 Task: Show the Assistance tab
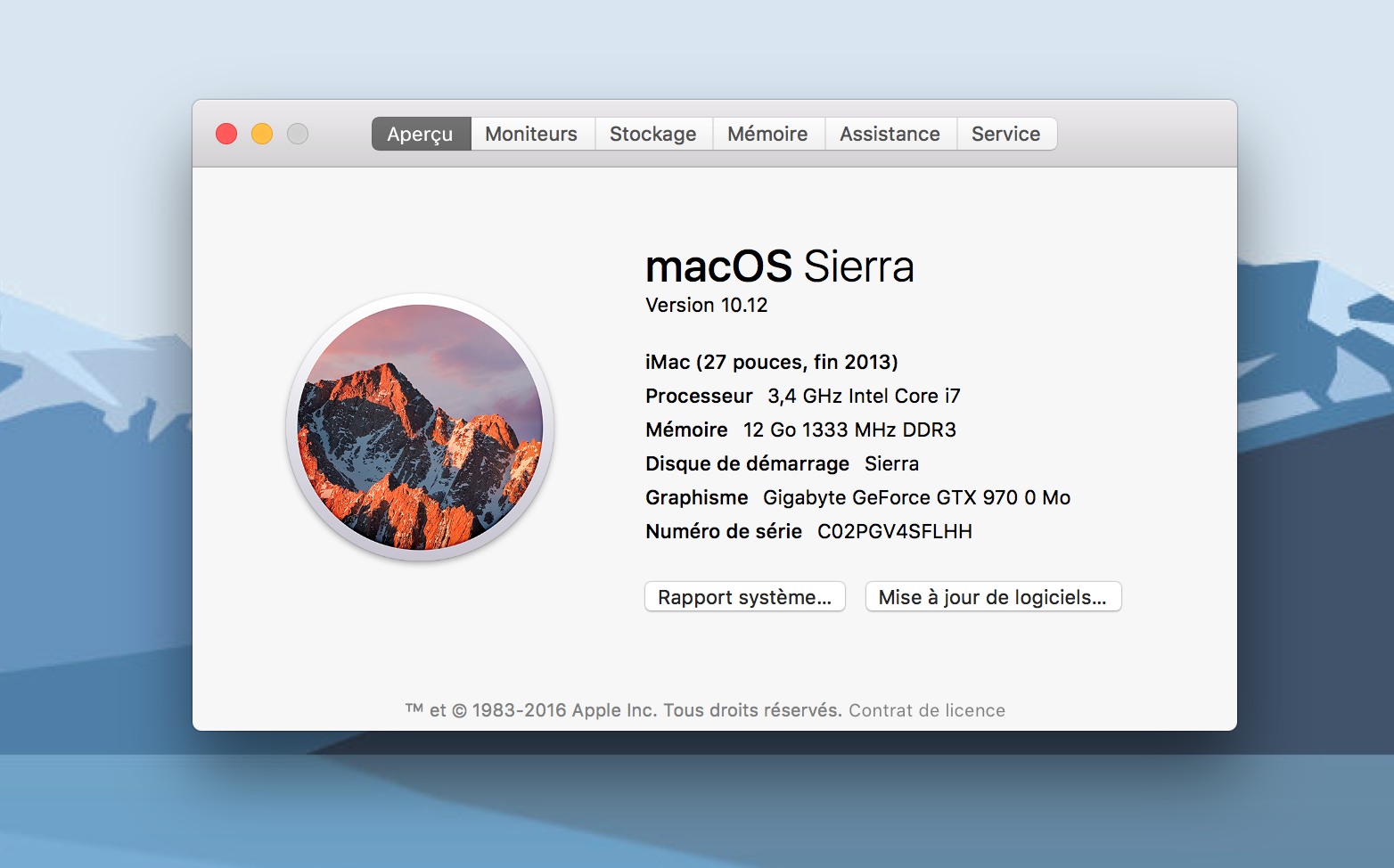pos(890,134)
